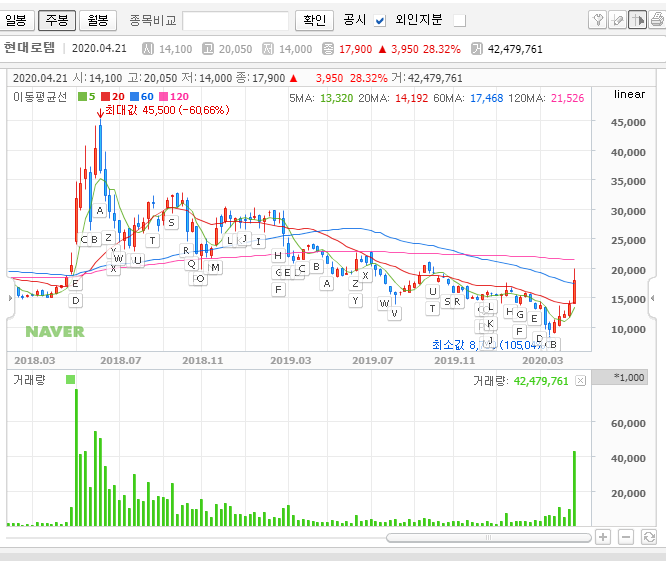Open disclosure marker I on the chart
Viewport: 666px width, 561px height.
tap(258, 241)
